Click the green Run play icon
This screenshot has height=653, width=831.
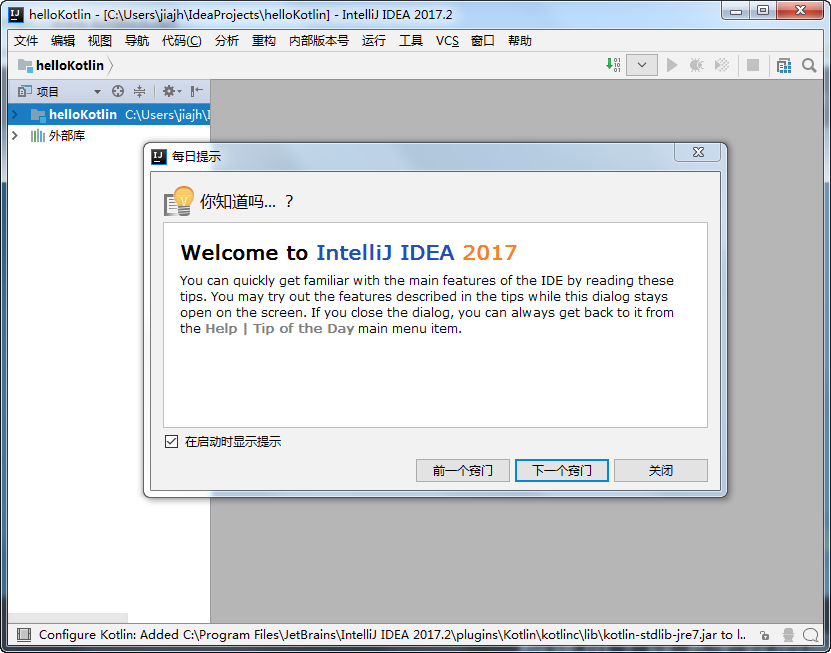pyautogui.click(x=672, y=65)
